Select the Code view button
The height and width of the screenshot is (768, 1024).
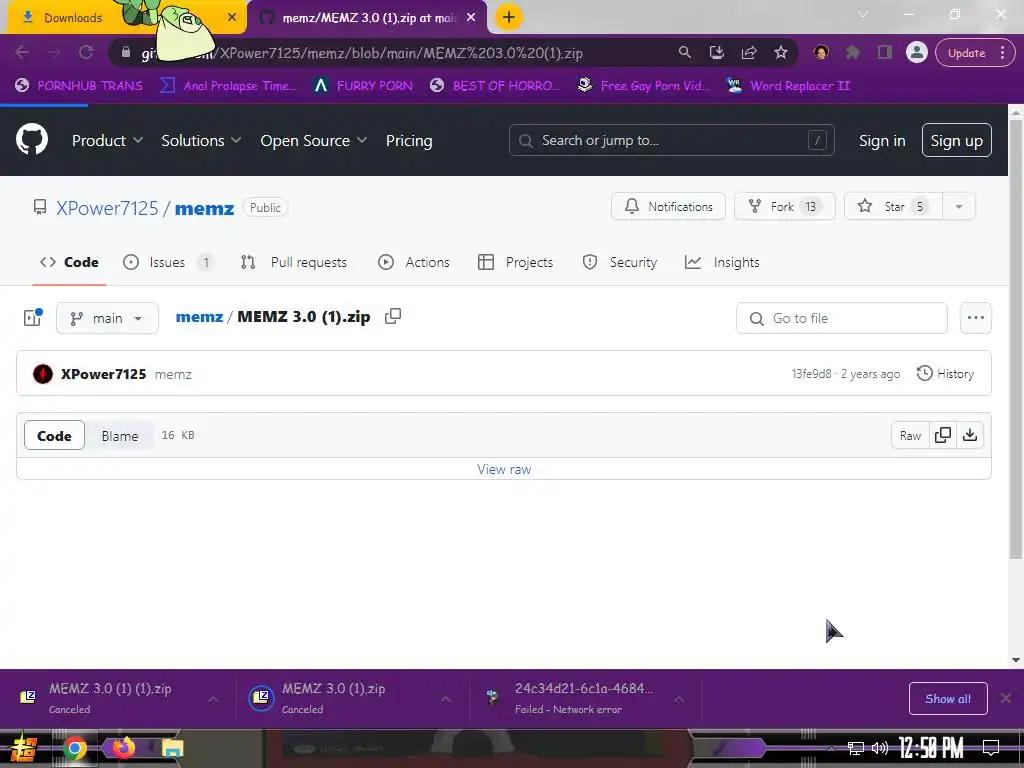[54, 436]
